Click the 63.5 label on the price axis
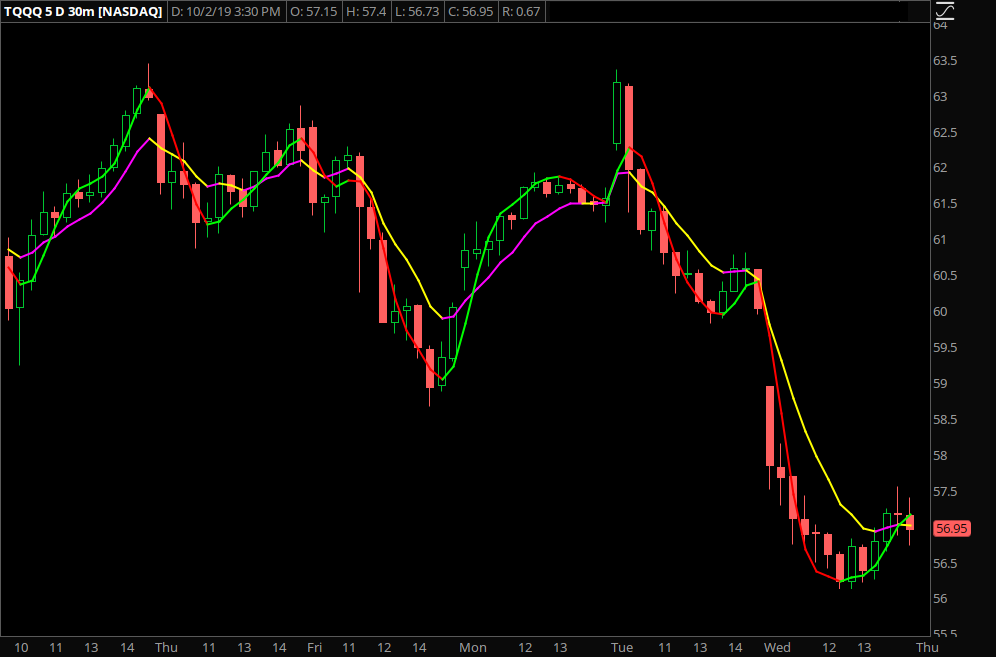Image resolution: width=996 pixels, height=657 pixels. click(945, 61)
